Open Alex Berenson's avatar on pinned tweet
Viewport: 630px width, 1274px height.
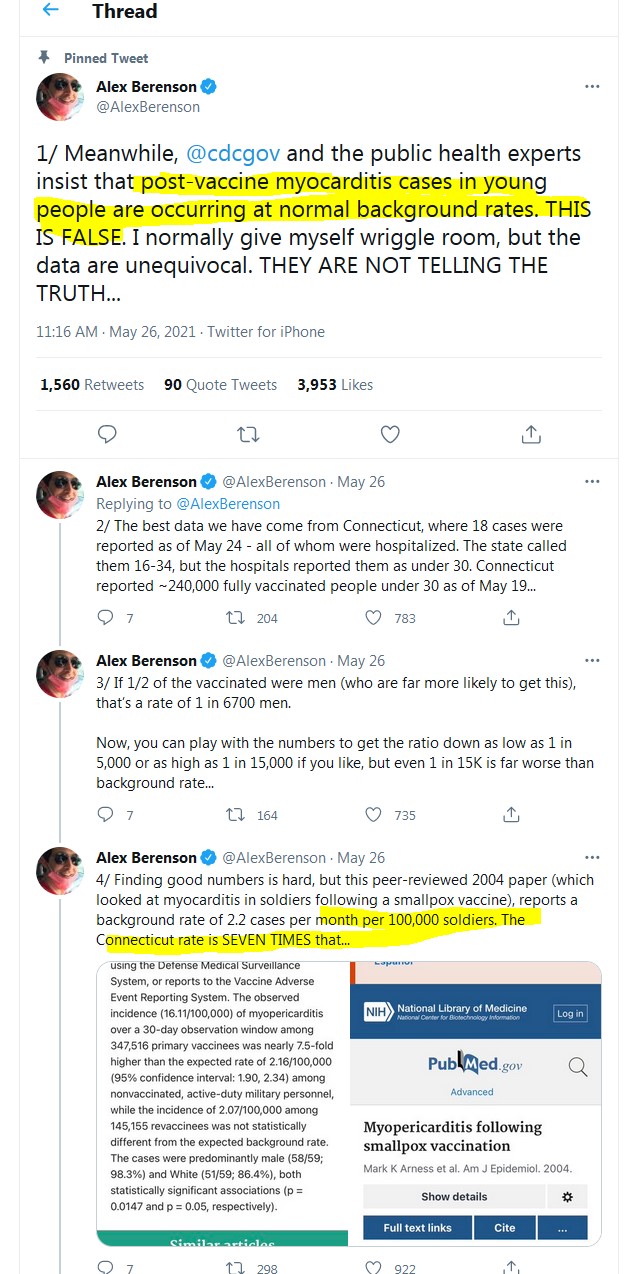[x=60, y=97]
